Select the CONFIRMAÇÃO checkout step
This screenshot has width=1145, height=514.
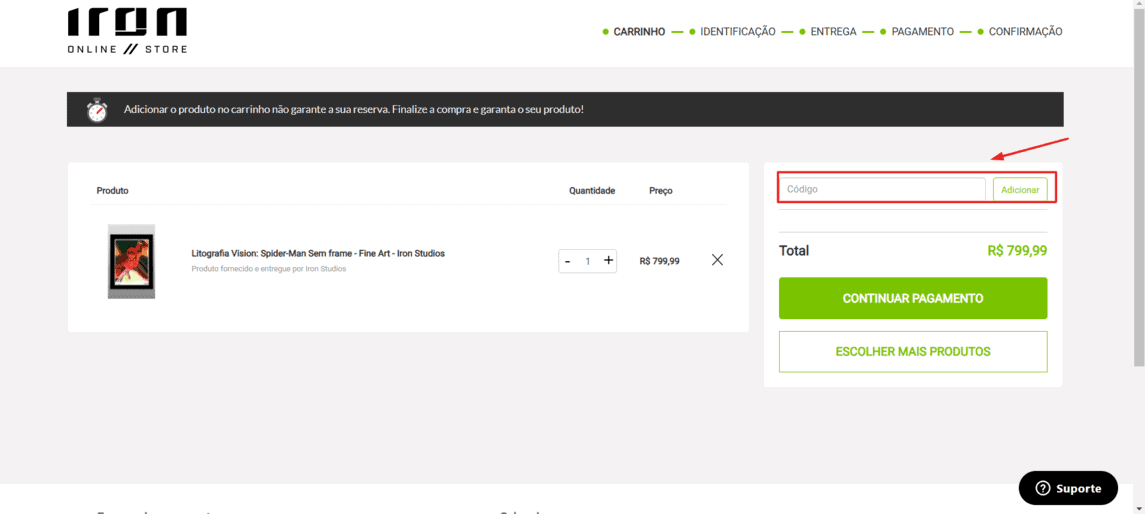pos(1025,32)
